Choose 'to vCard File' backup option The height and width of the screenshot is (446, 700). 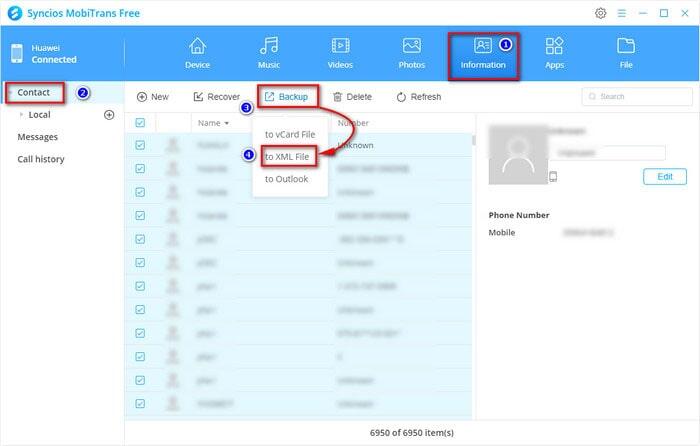pos(289,134)
